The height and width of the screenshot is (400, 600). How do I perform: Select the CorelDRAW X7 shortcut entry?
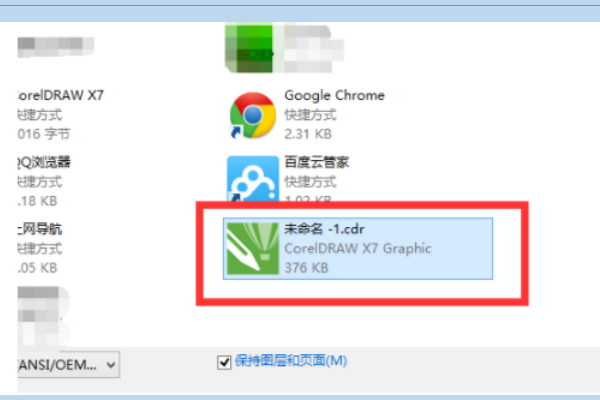60,114
